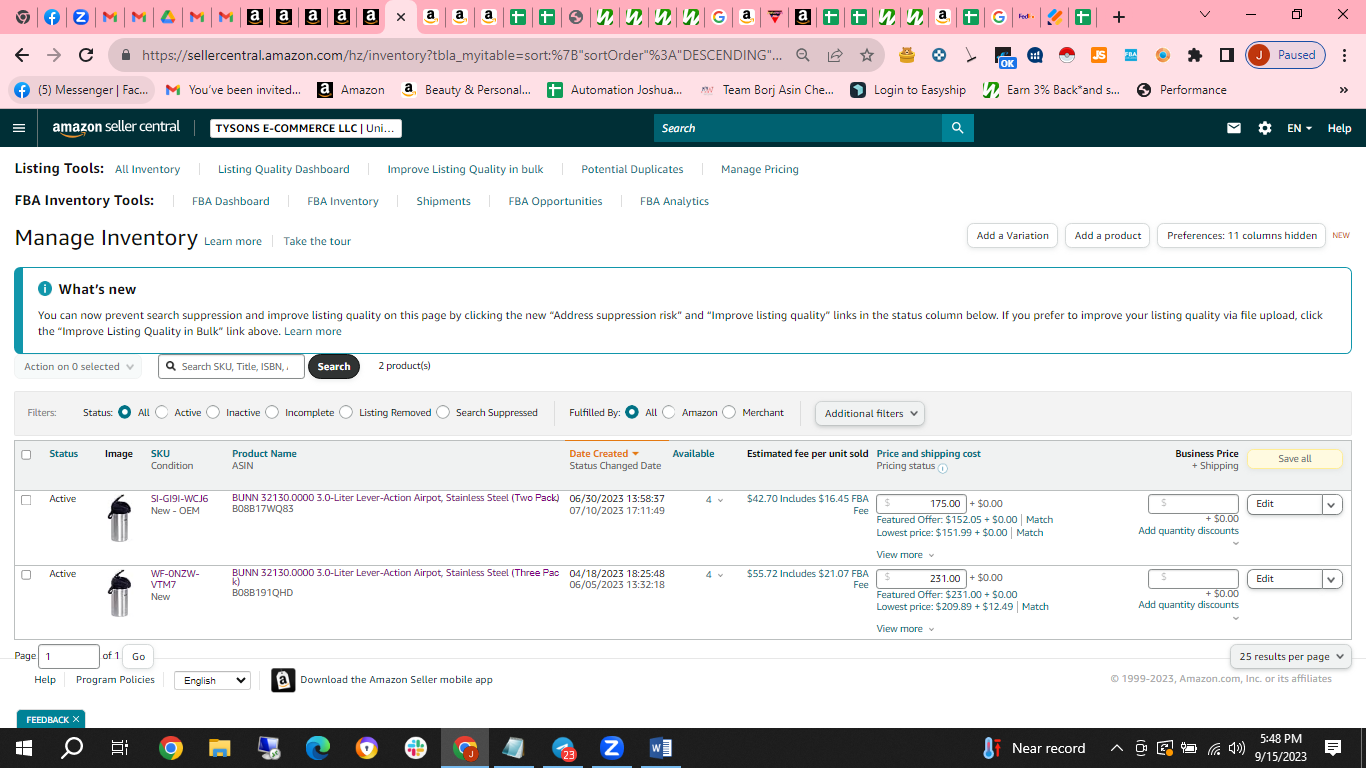1366x768 pixels.
Task: Click the Three Pack product thumbnail
Action: click(x=120, y=593)
